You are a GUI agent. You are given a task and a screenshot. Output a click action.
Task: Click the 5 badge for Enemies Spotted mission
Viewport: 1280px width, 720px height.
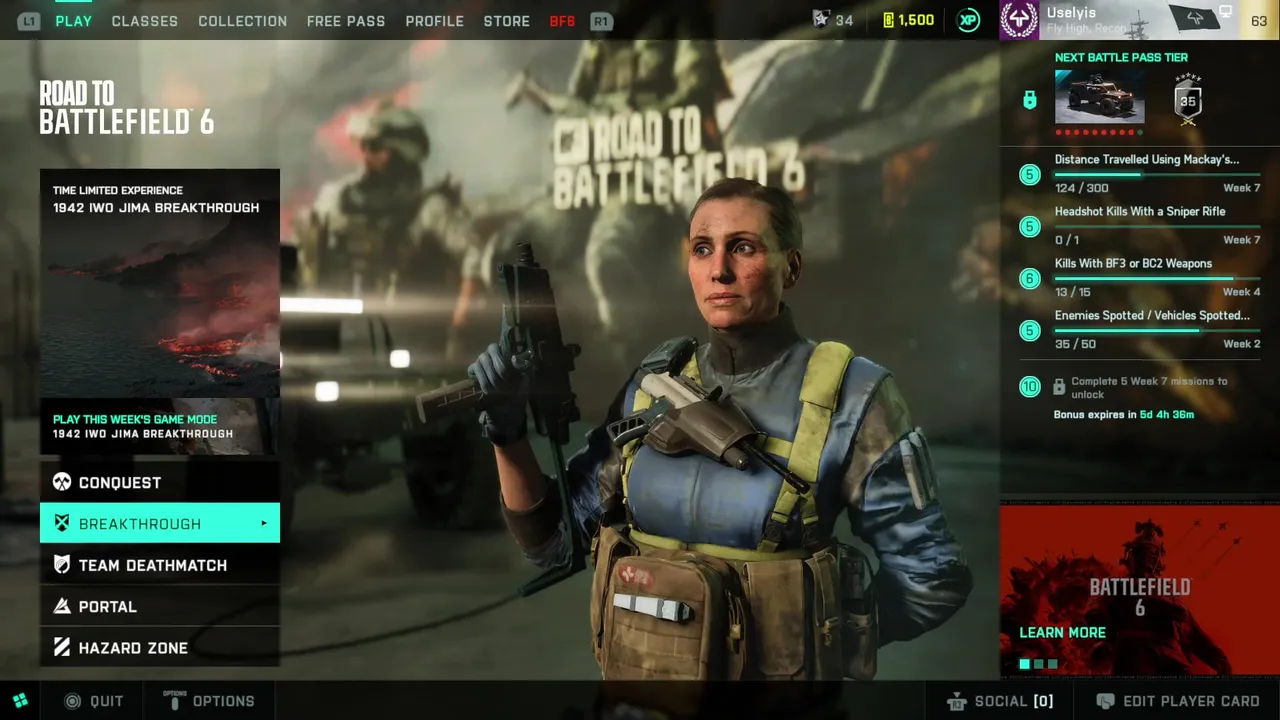point(1029,331)
